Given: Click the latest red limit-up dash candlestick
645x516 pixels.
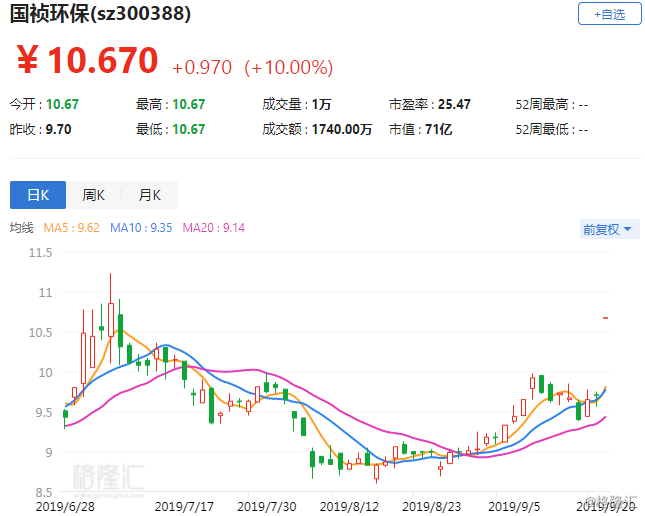Looking at the screenshot, I should pyautogui.click(x=606, y=318).
